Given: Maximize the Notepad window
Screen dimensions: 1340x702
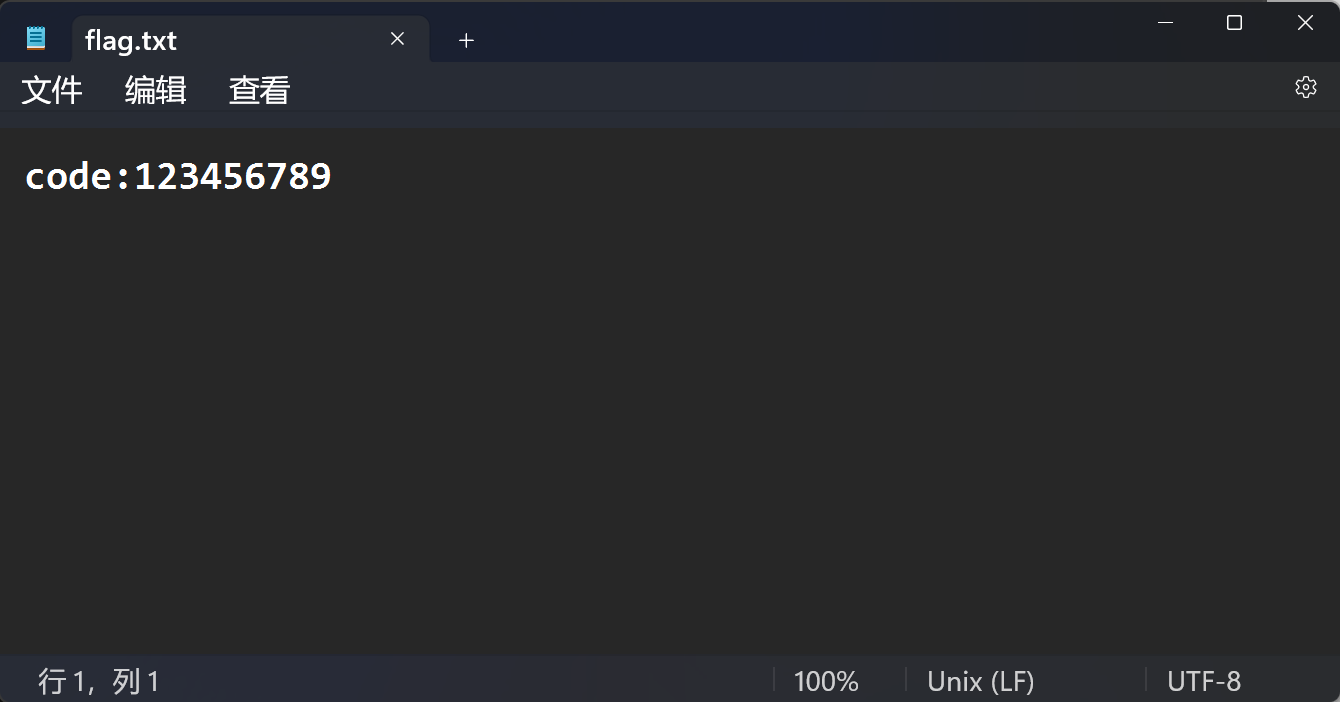Looking at the screenshot, I should tap(1234, 23).
